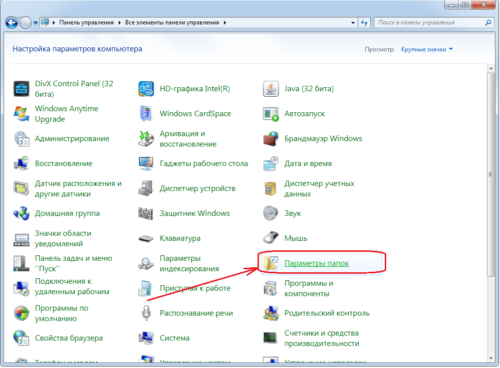Screen dimensions: 500x368
Task: Open the Счетчики и средства производительности icon
Action: click(x=271, y=338)
